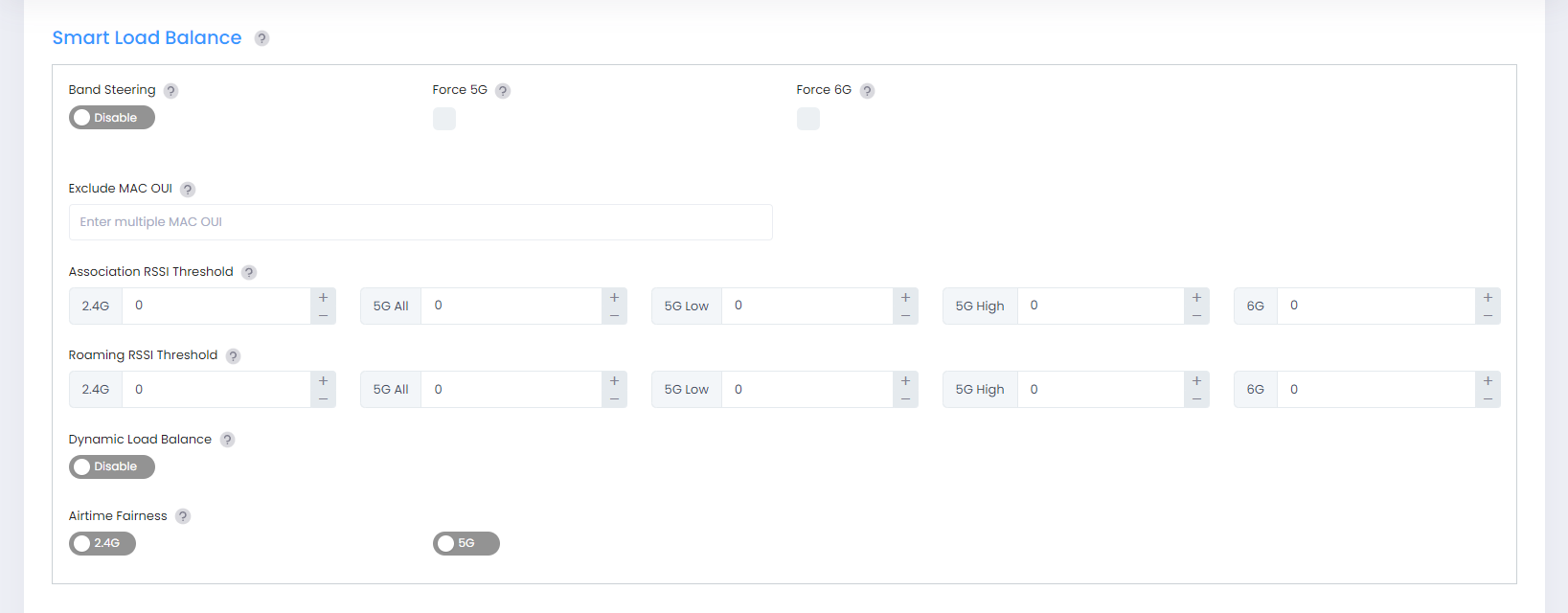The image size is (1568, 613).
Task: Turn on 5G Airtime Fairness
Action: point(466,544)
